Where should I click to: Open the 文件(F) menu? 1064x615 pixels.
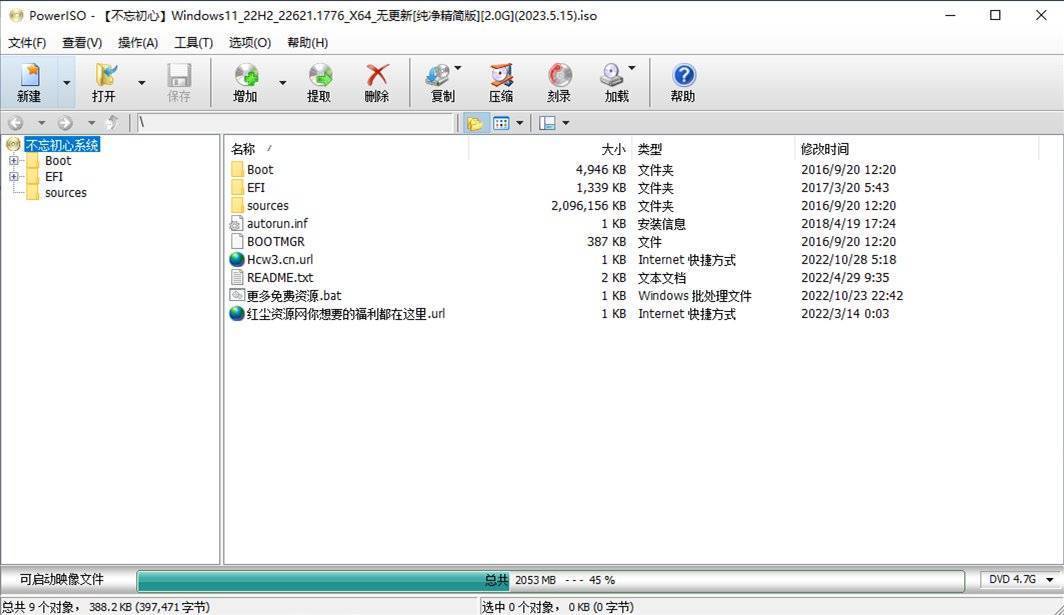coord(27,43)
